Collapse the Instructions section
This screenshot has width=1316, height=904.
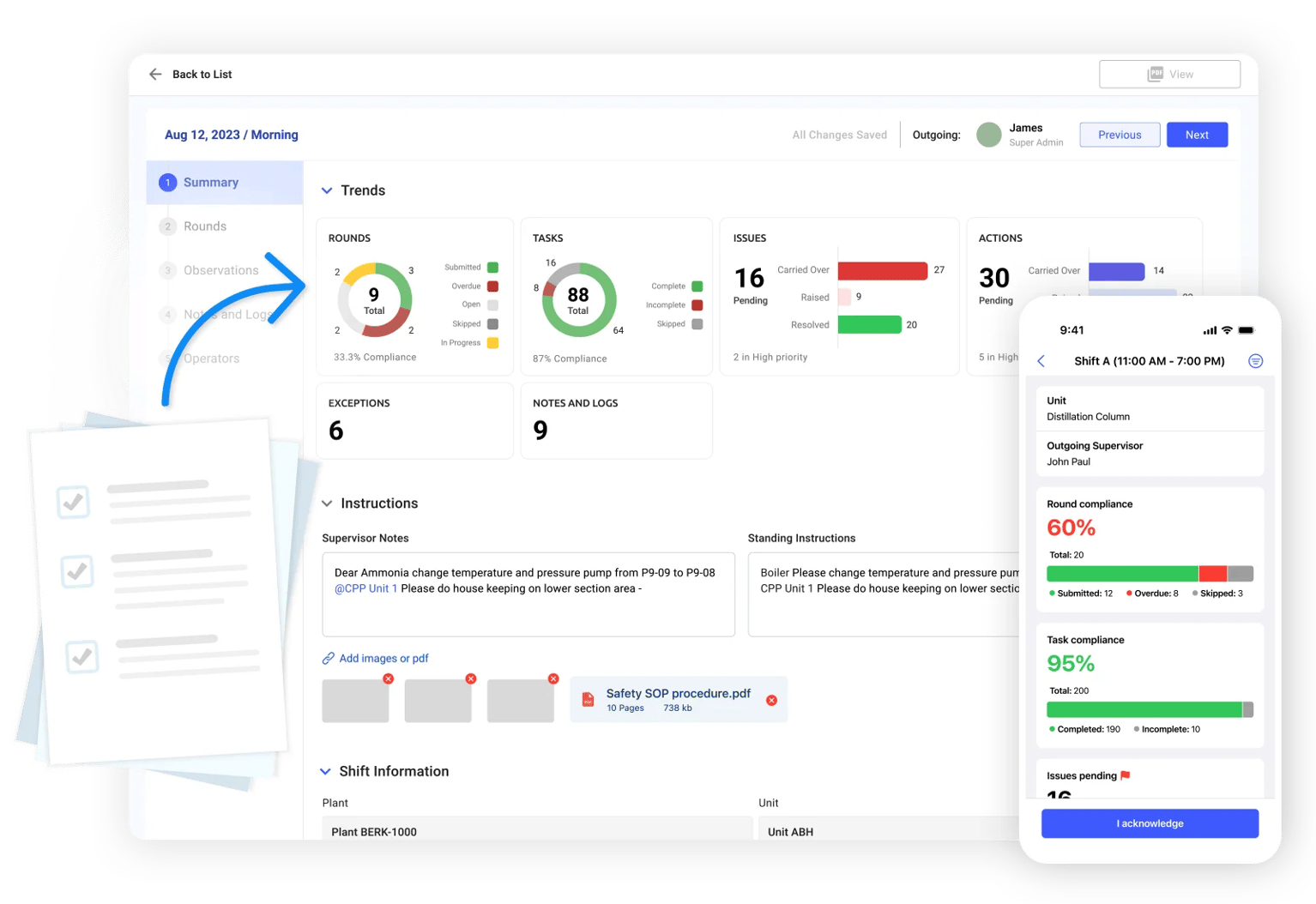[x=327, y=503]
